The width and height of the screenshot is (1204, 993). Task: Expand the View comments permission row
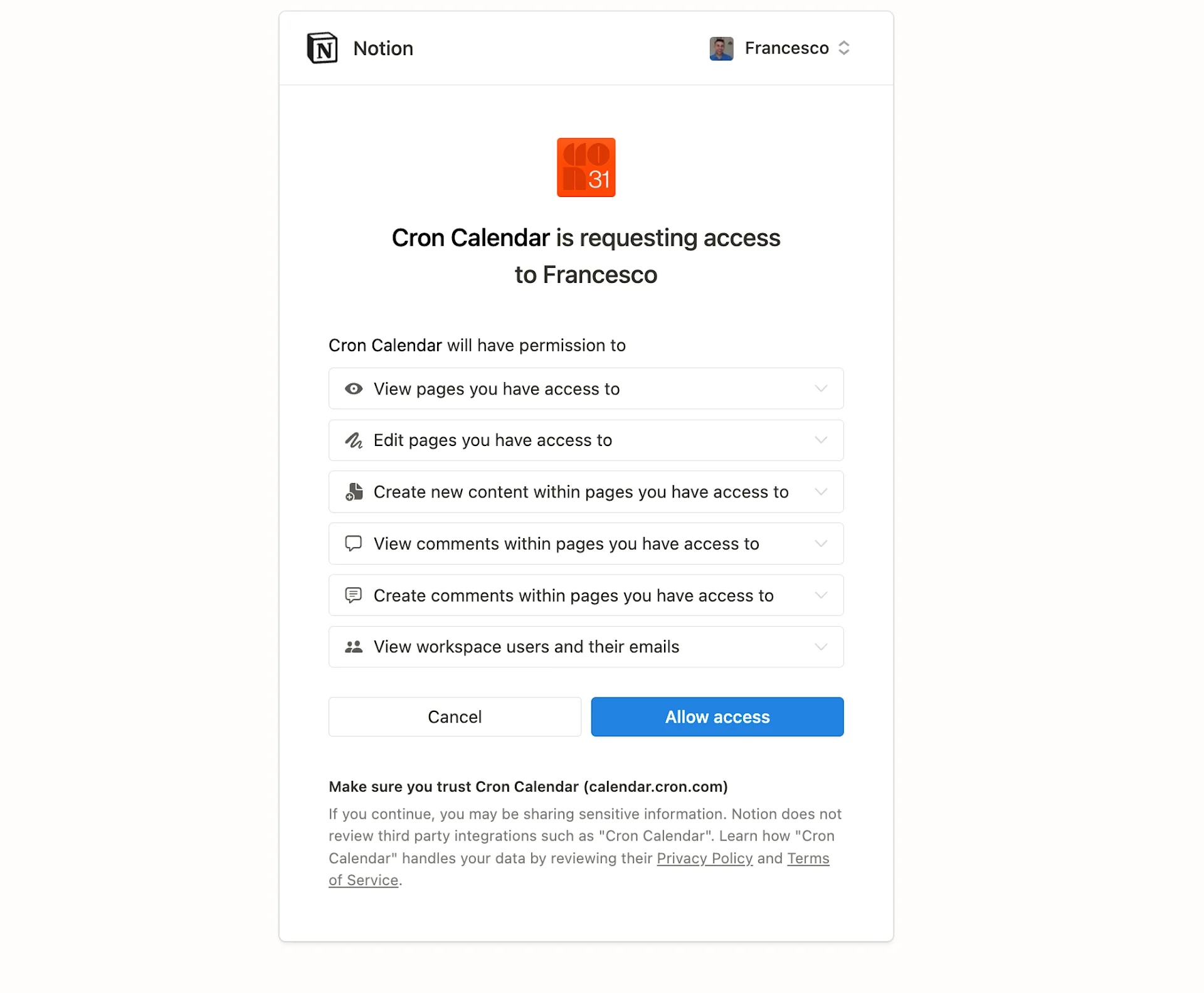click(x=821, y=543)
